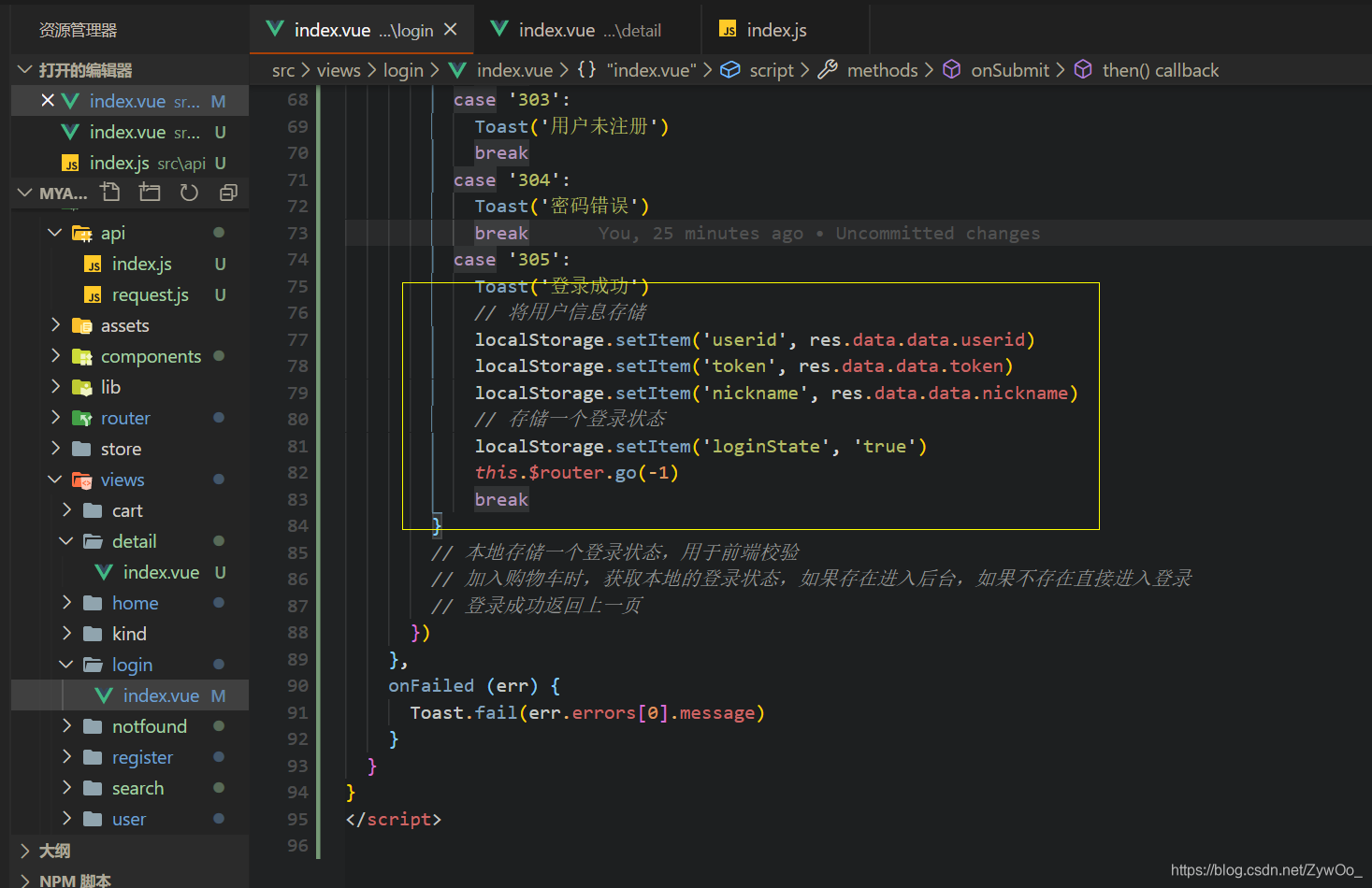Open index.vue under the detail folder
1372x888 pixels.
pyautogui.click(x=130, y=572)
